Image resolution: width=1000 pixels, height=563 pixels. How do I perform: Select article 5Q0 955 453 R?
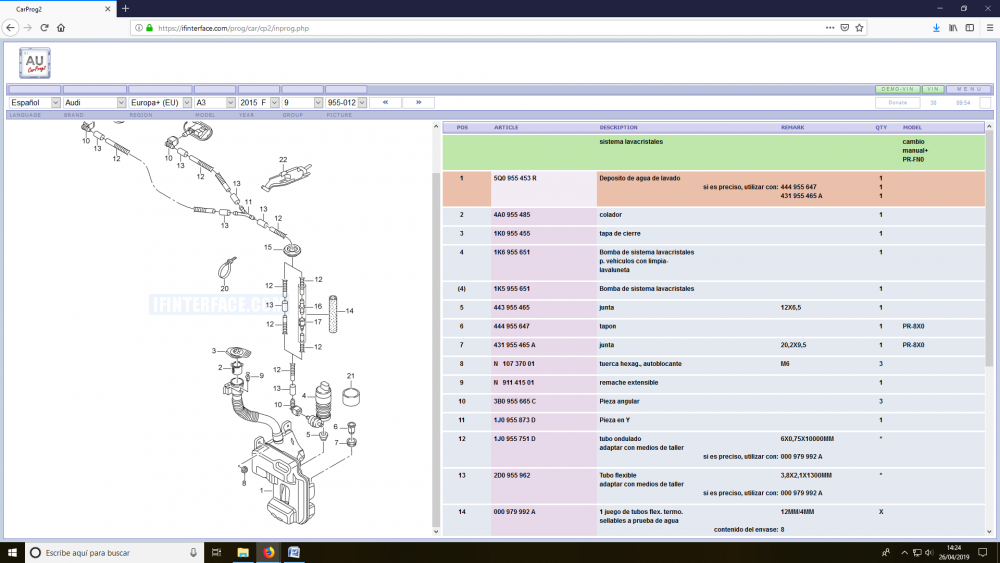click(515, 179)
